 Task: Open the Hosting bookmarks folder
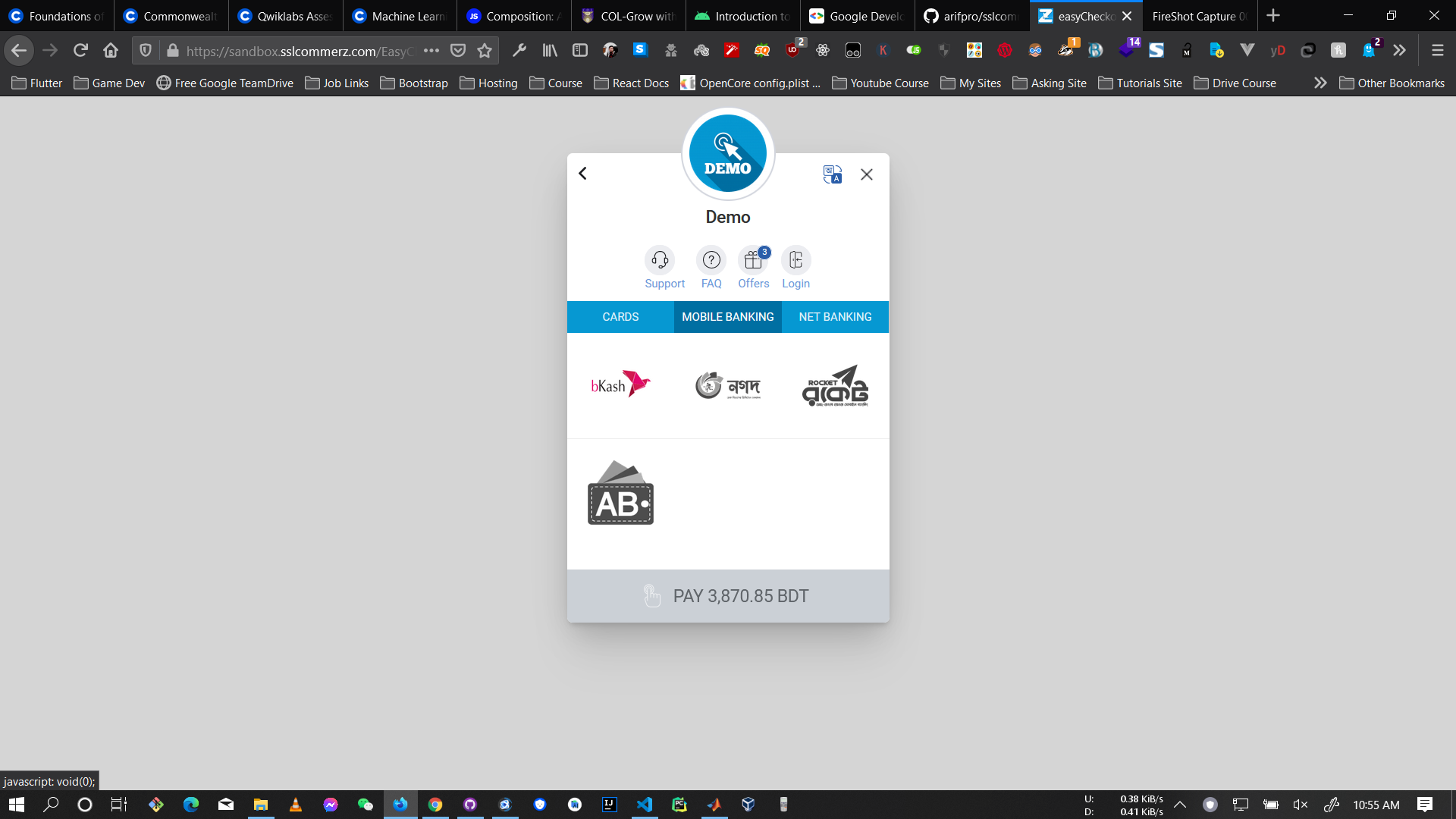(489, 83)
